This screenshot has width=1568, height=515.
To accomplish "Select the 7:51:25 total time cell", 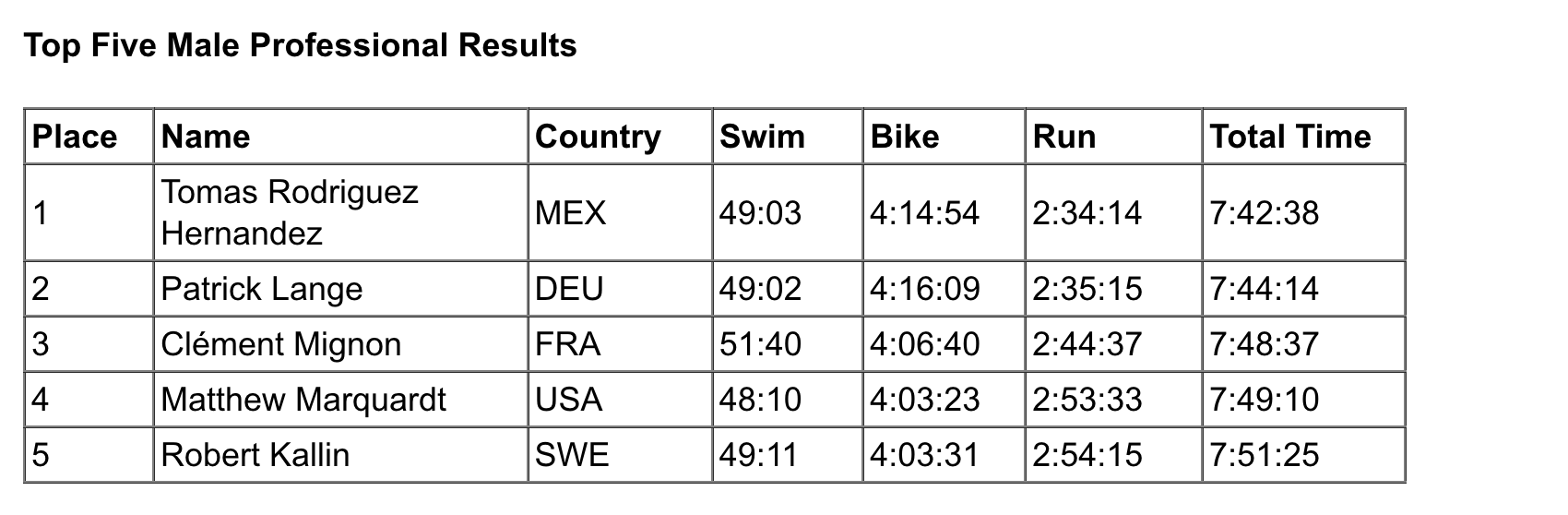I will (1303, 455).
